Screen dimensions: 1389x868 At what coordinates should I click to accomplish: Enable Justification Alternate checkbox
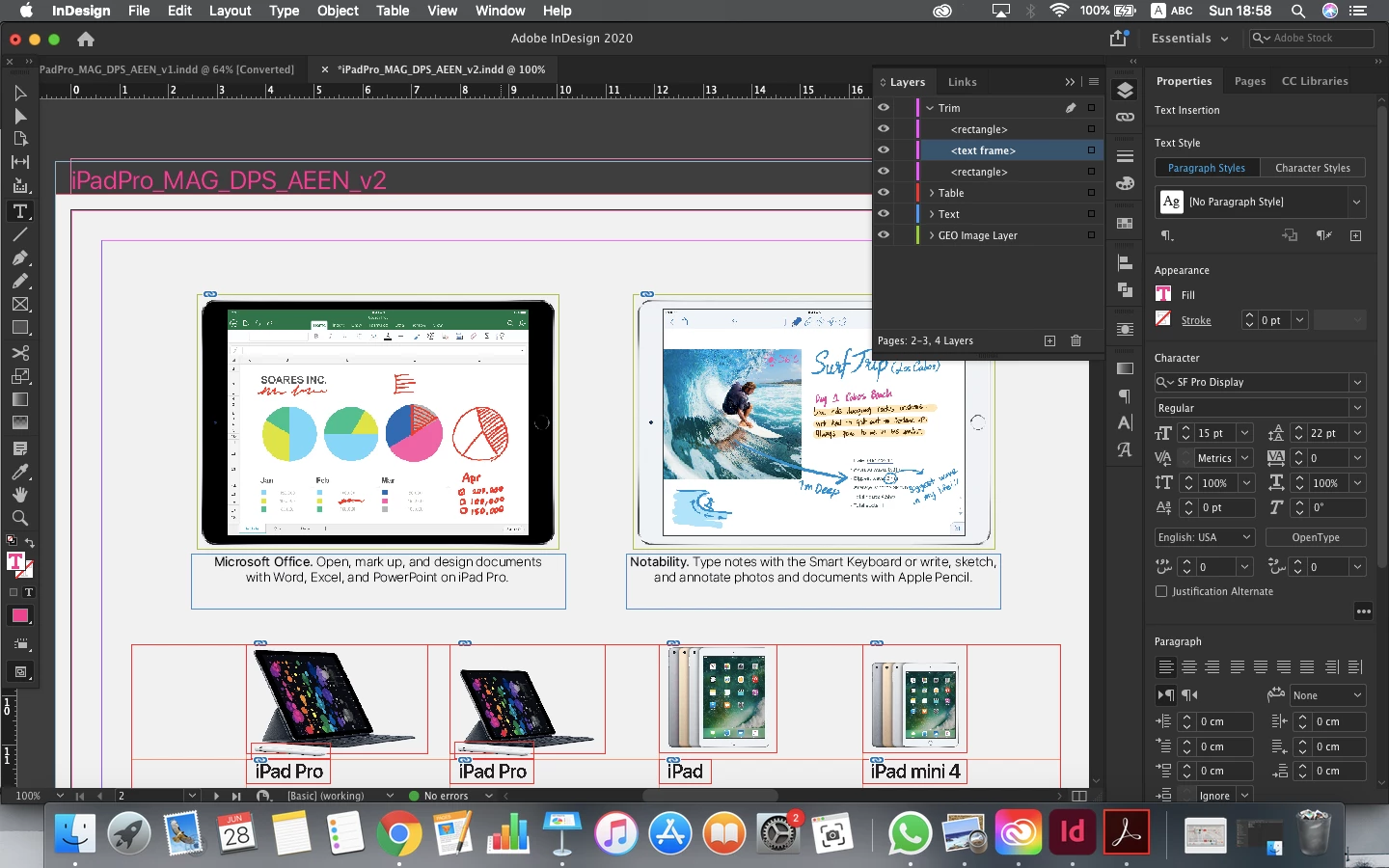1161,591
